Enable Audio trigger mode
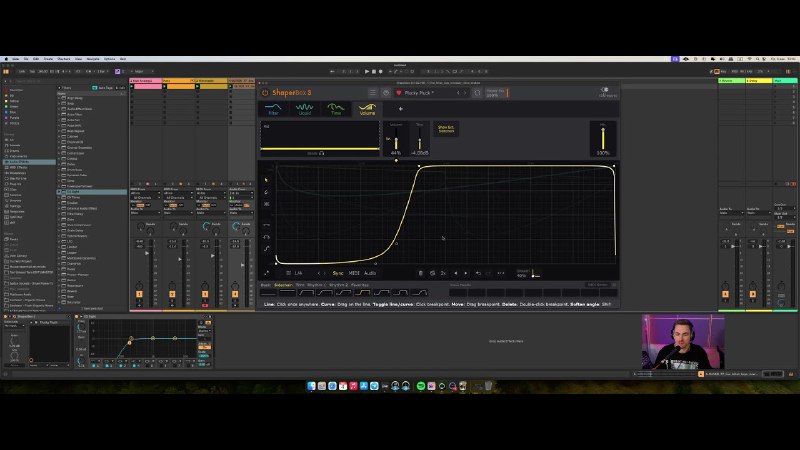 pos(370,273)
